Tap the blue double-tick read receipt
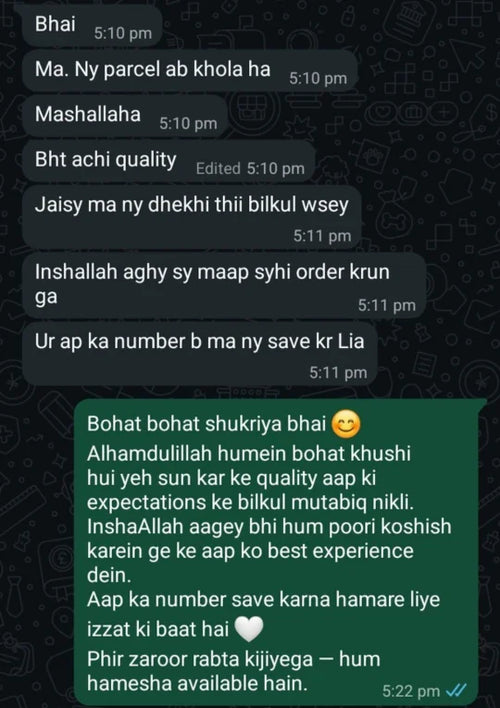500x708 pixels. coord(455,690)
